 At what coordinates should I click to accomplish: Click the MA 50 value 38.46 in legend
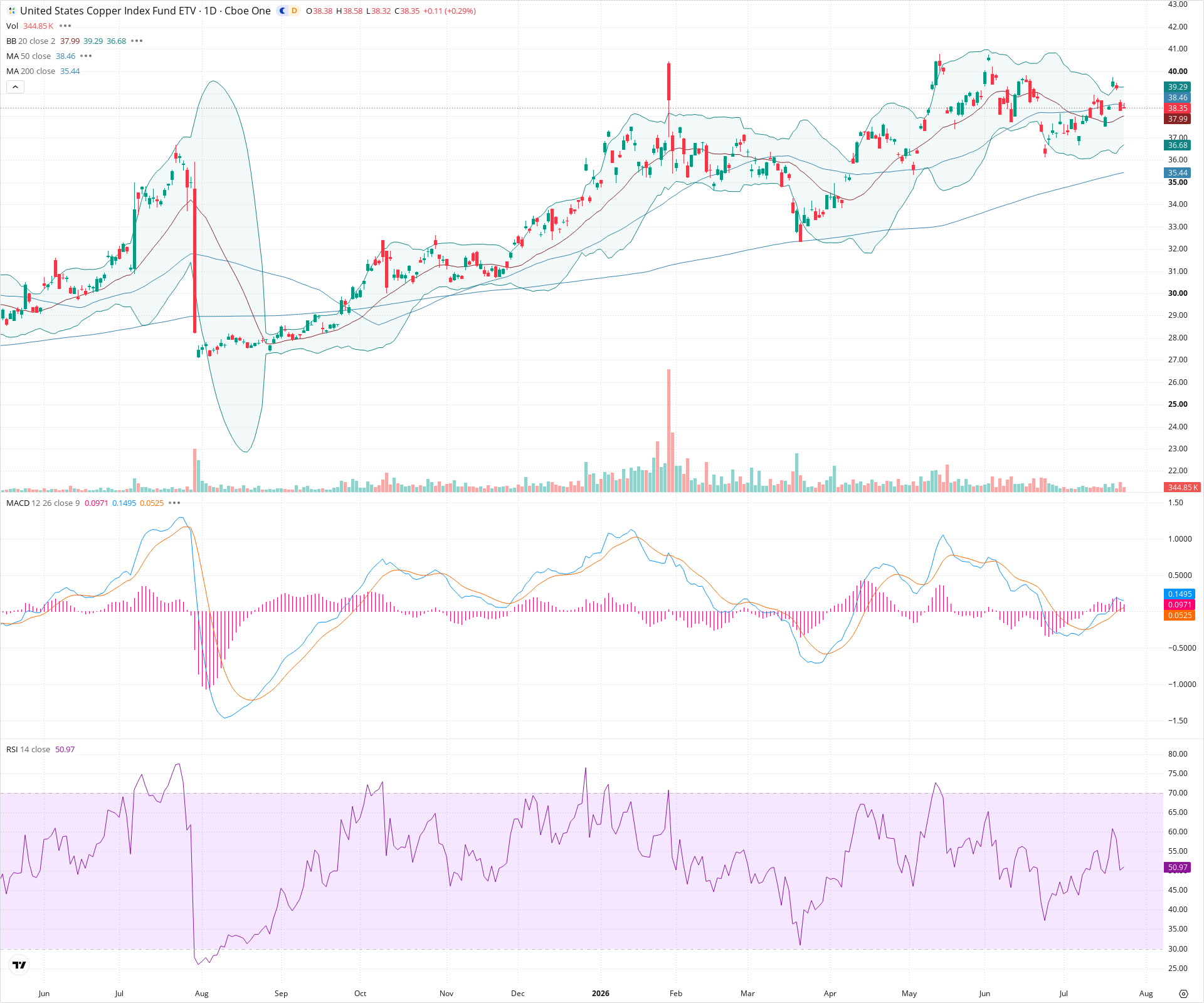click(66, 56)
